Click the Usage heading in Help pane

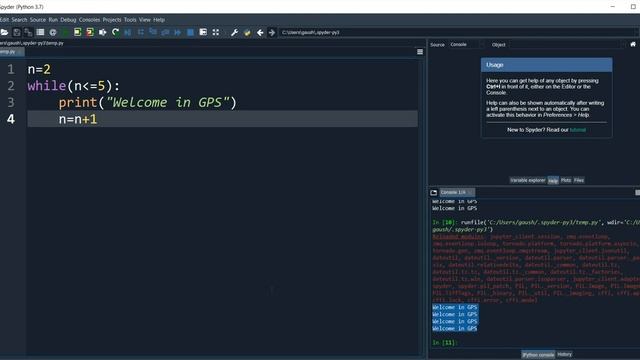[495, 65]
